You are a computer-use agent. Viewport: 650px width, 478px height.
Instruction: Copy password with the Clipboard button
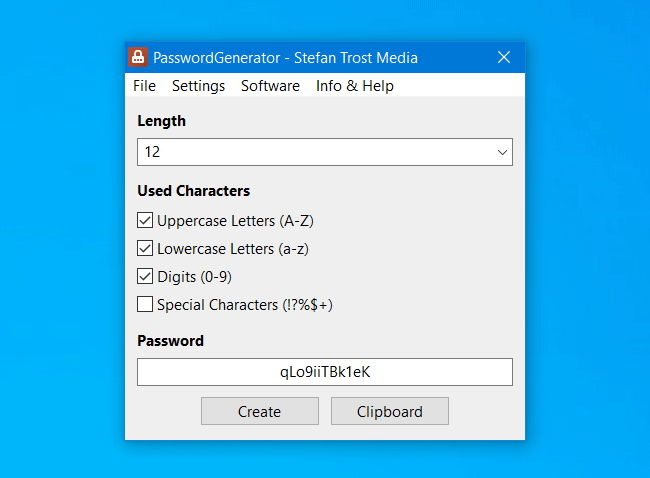click(x=389, y=411)
